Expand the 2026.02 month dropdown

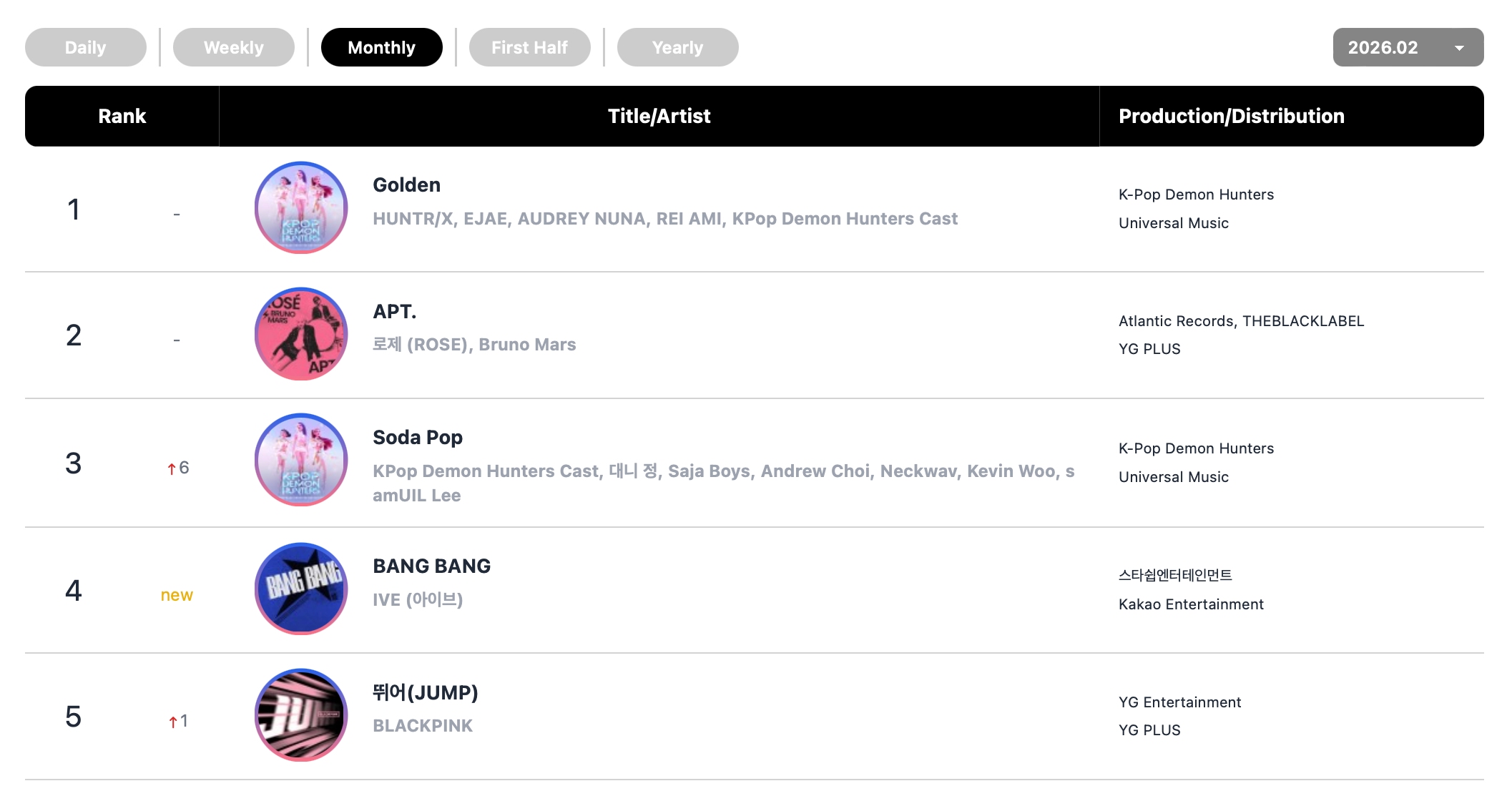click(1408, 47)
